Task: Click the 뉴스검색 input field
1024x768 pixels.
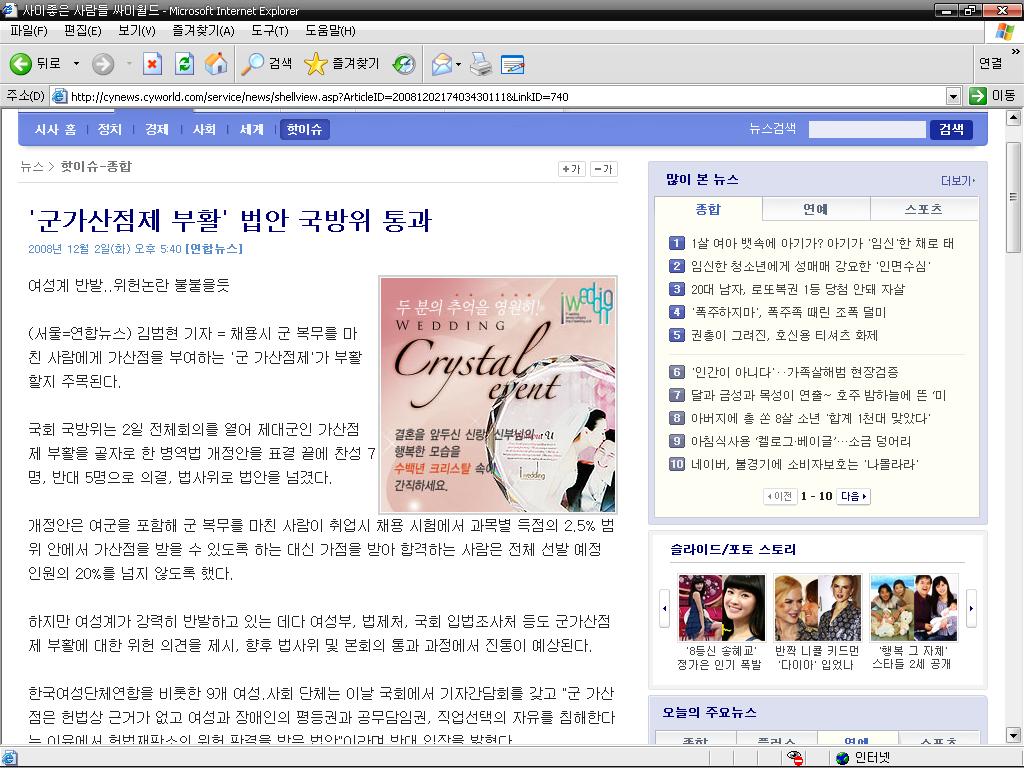Action: (x=867, y=129)
